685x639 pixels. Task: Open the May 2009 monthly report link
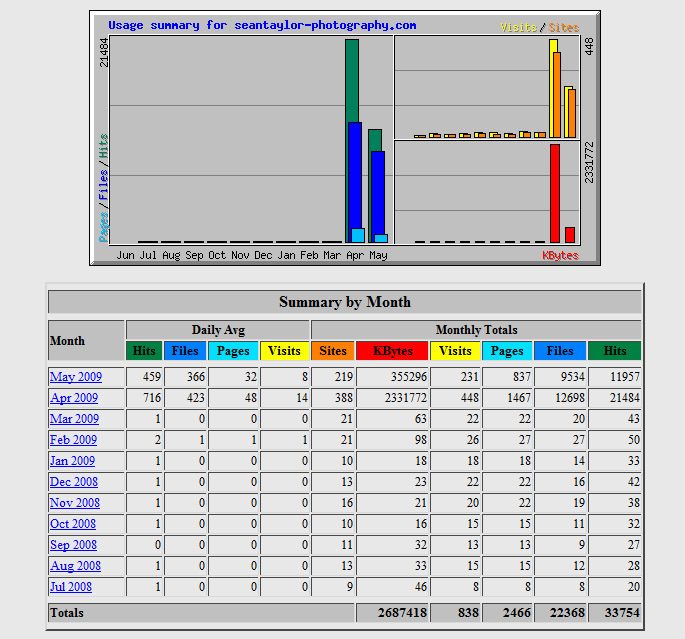(x=75, y=377)
